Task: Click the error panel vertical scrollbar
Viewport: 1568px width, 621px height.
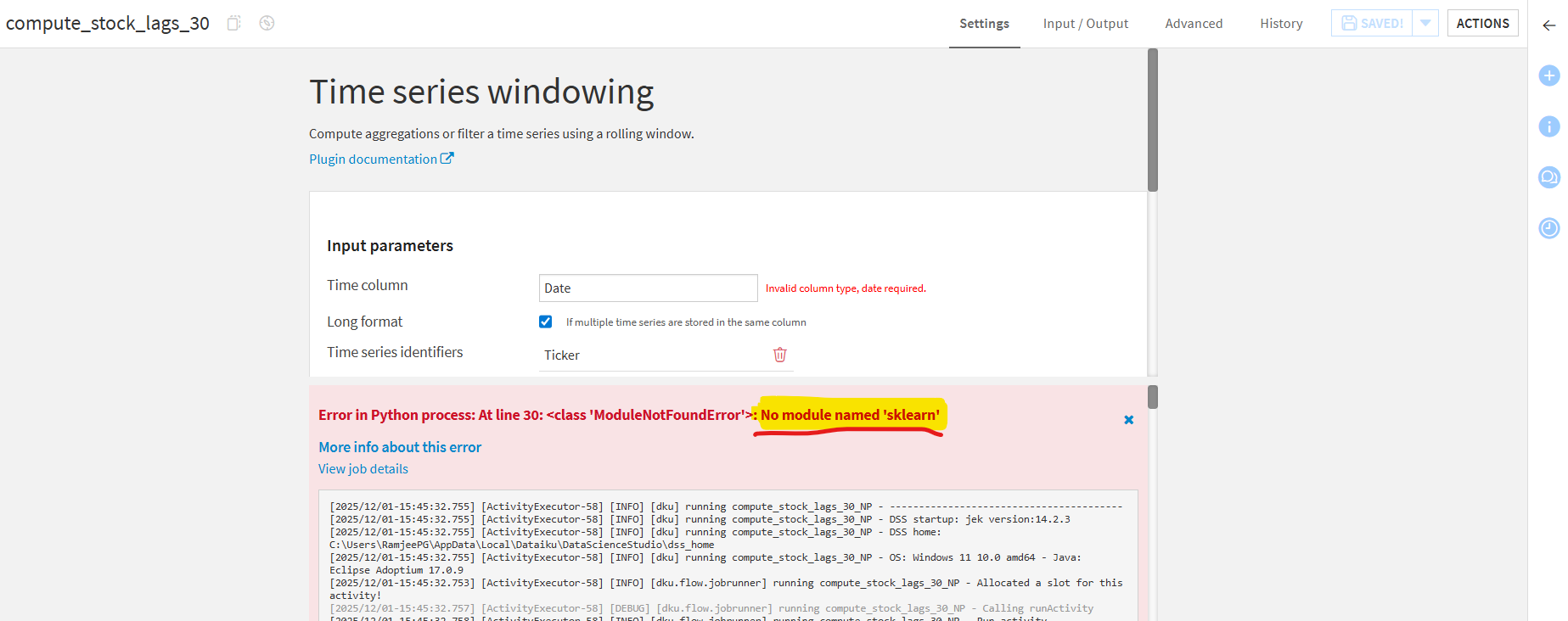Action: [x=1153, y=397]
